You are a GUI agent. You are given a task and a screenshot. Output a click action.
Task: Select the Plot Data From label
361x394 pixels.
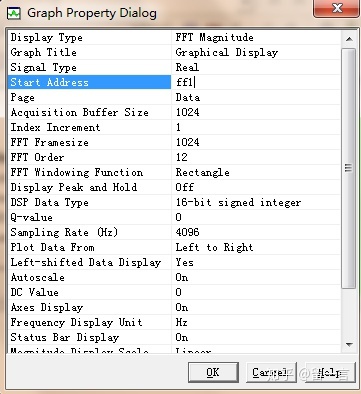pyautogui.click(x=52, y=247)
